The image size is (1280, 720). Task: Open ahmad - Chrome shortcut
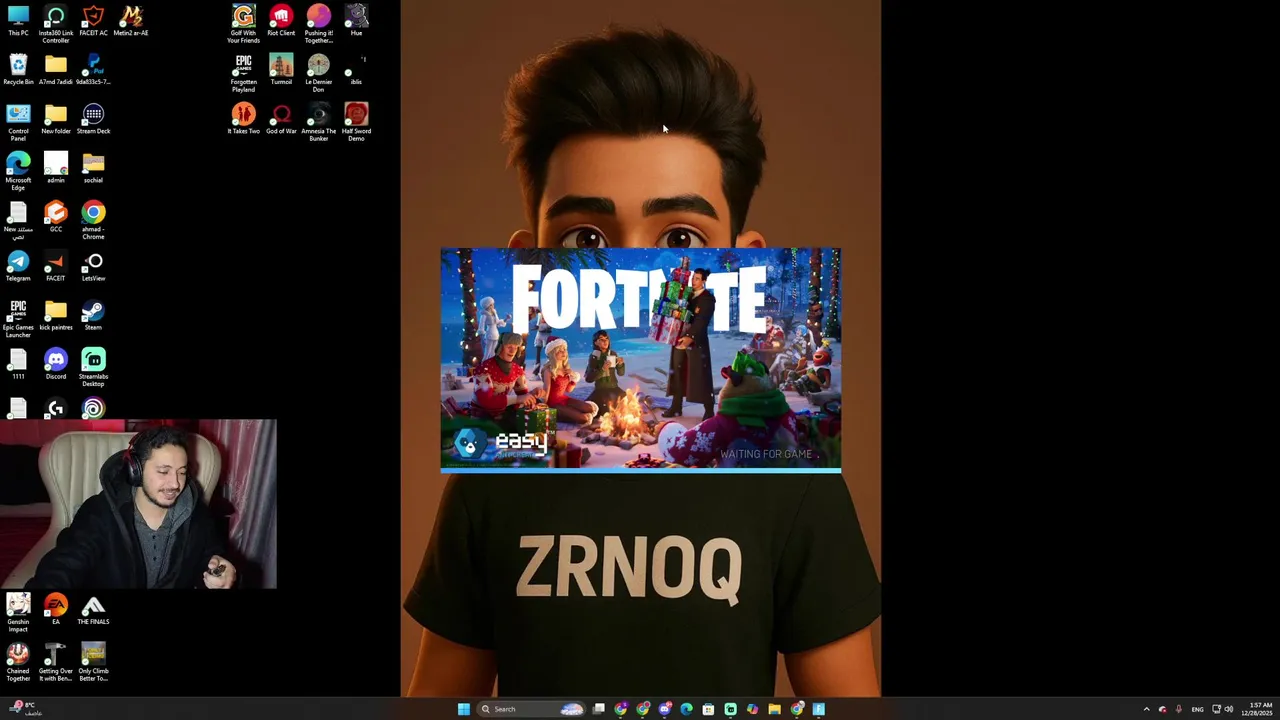click(x=93, y=221)
